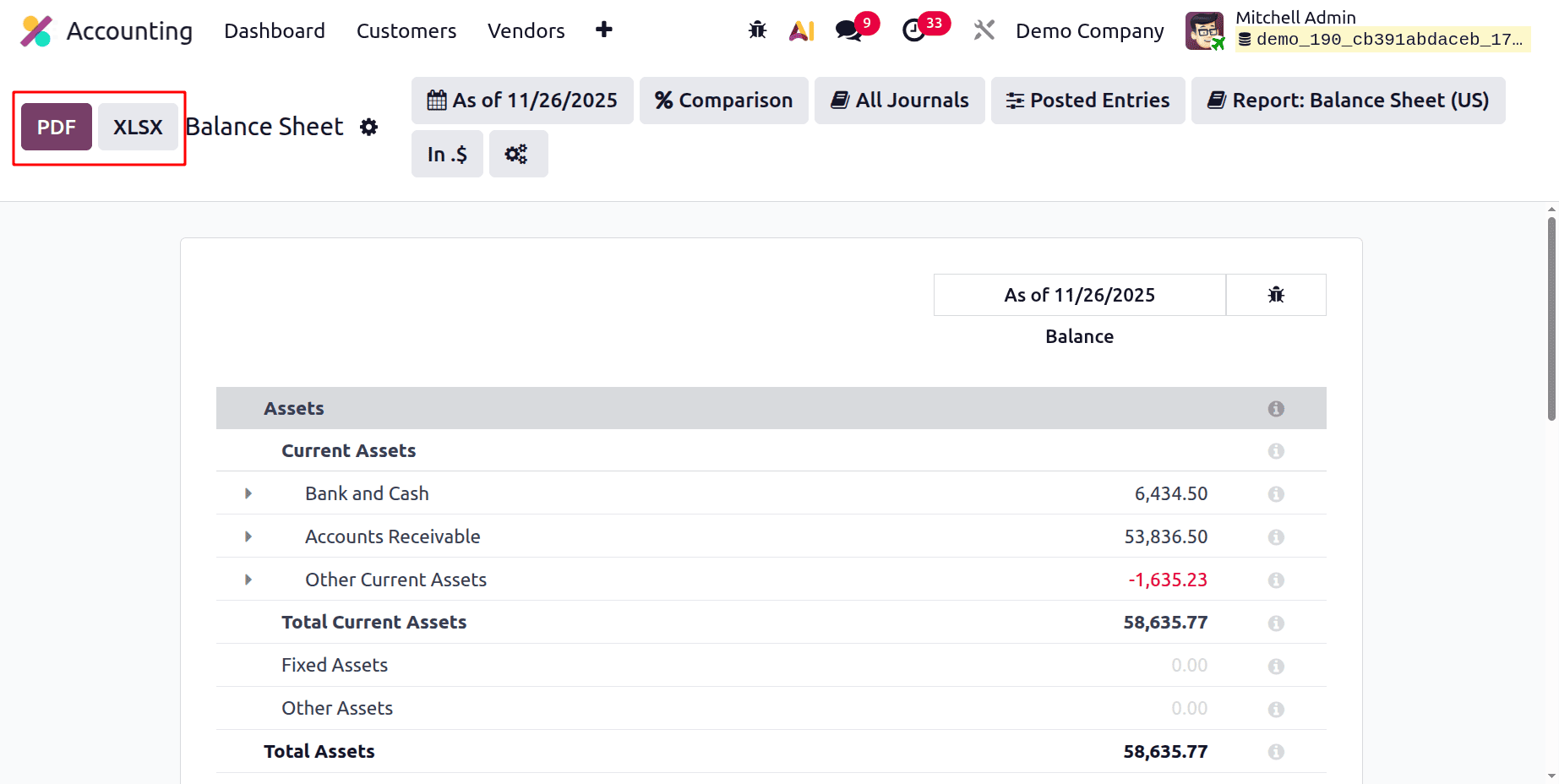Click info icon on Other Current Assets row
Image resolution: width=1559 pixels, height=784 pixels.
(1276, 580)
